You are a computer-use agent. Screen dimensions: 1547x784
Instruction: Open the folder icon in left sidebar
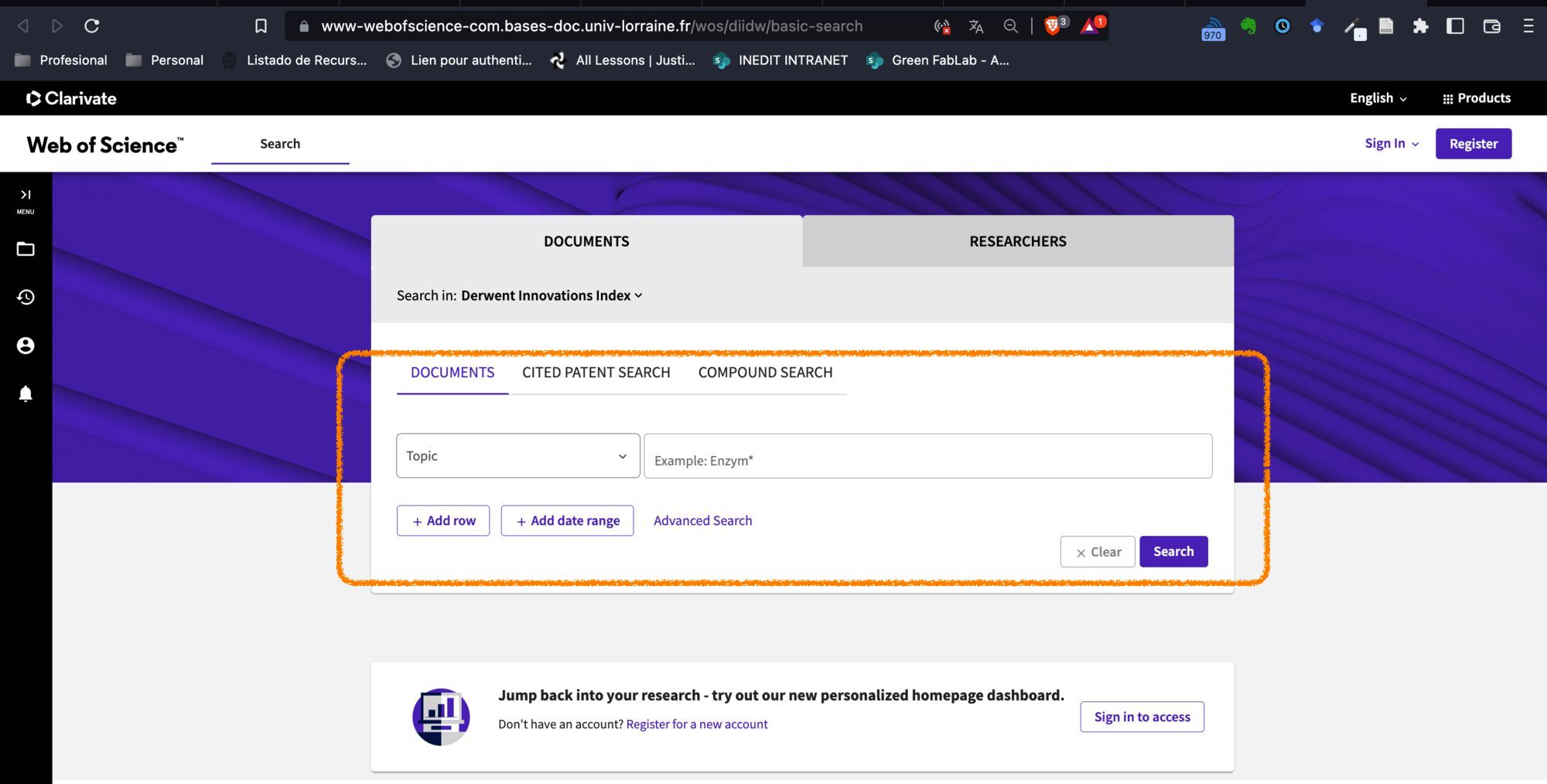pyautogui.click(x=26, y=249)
